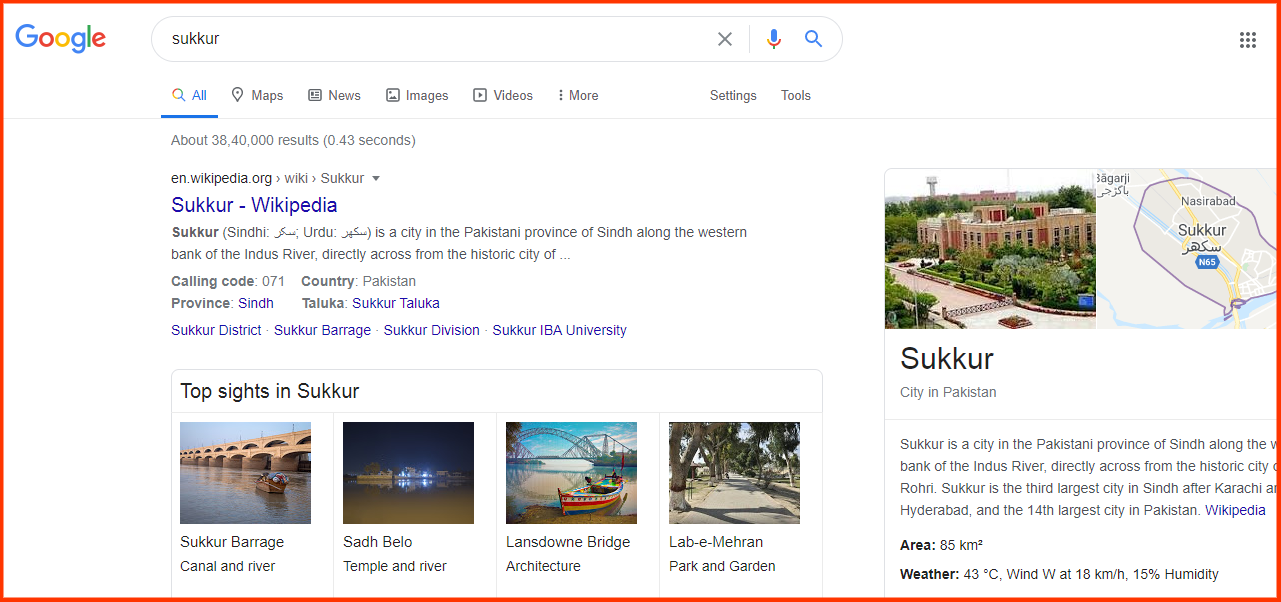This screenshot has width=1281, height=602.
Task: Follow the Wikipedia link in the knowledge panel
Action: tap(1235, 510)
